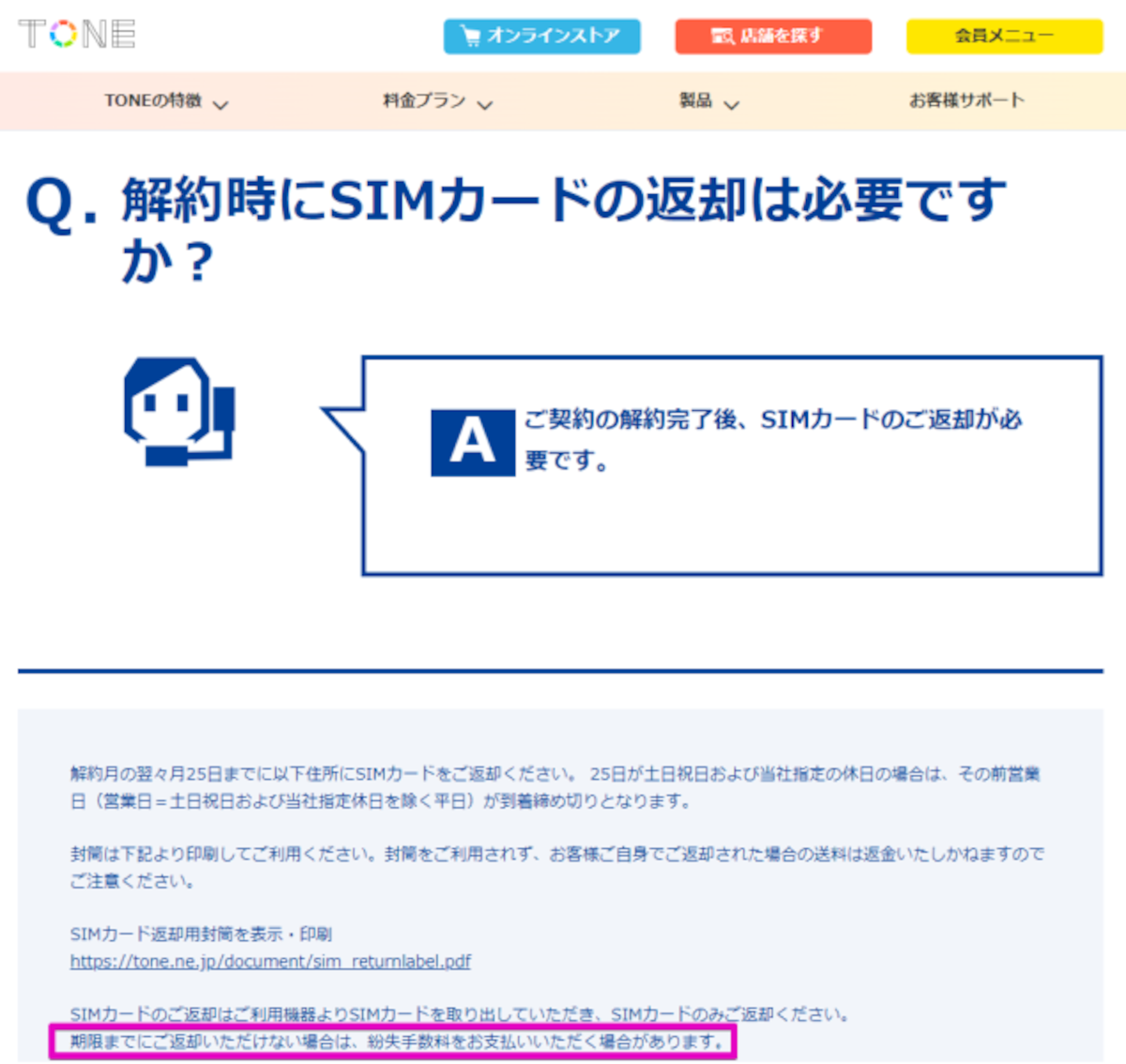Screen dimensions: 1126x1064
Task: Expand the 製品 chevron arrow
Action: tap(731, 104)
